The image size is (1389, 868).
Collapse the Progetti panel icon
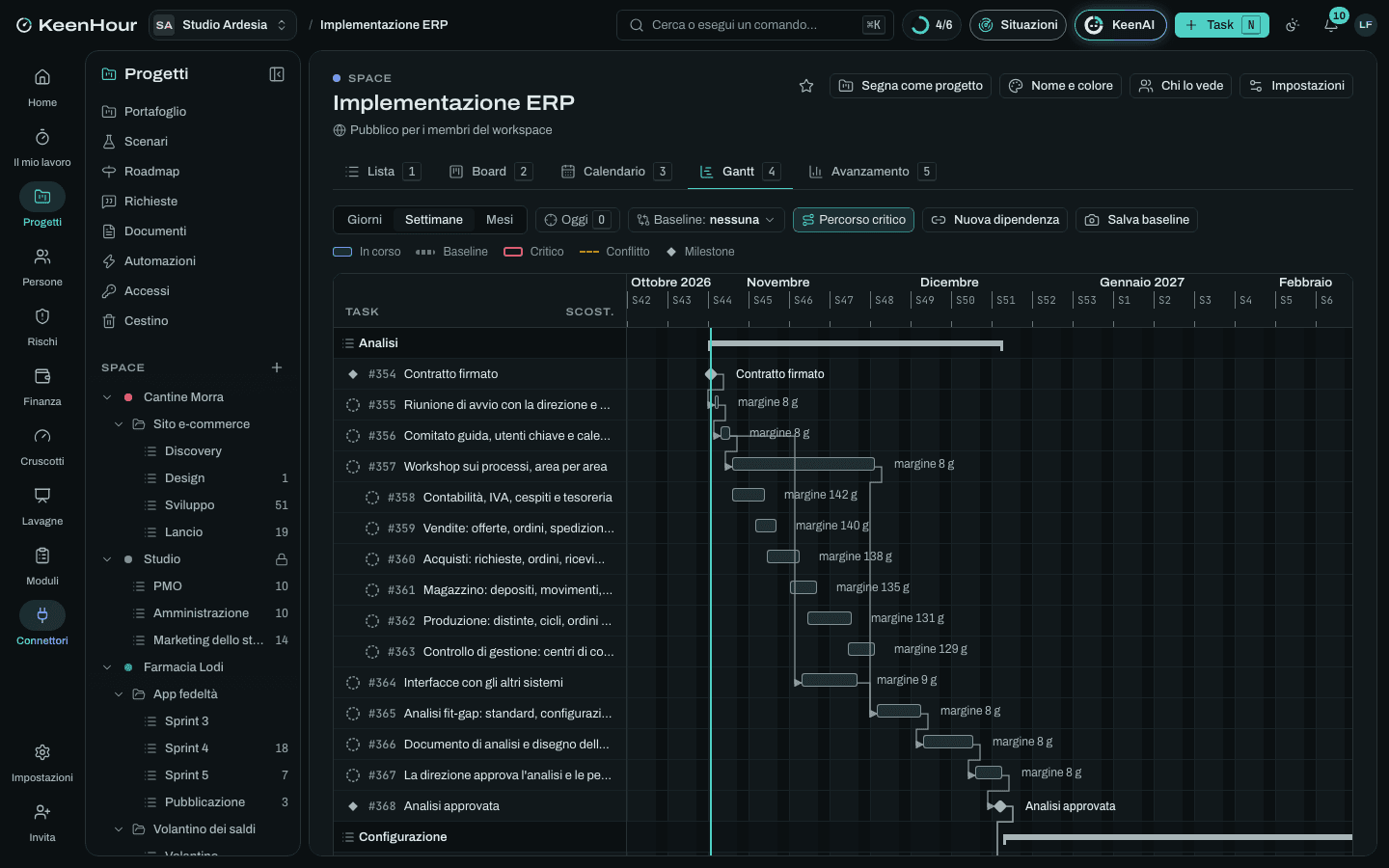(277, 74)
